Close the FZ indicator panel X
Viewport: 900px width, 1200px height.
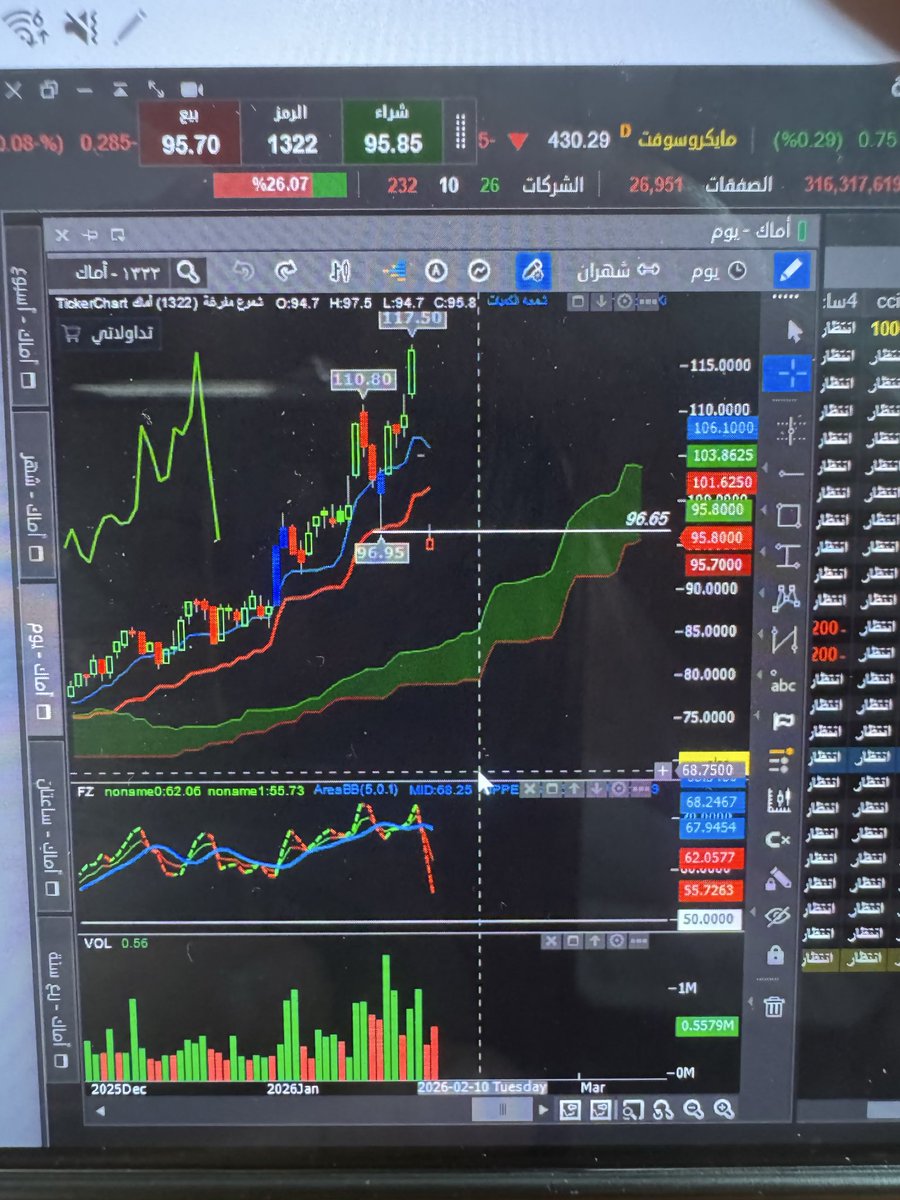[x=530, y=789]
